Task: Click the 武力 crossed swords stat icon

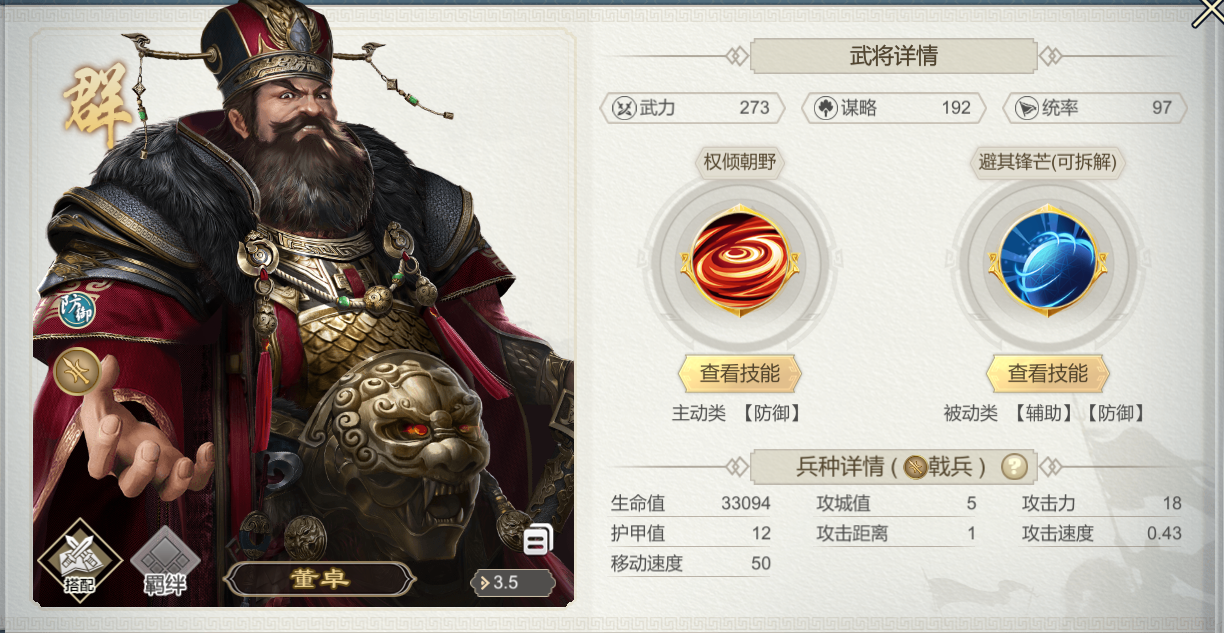Action: [x=625, y=108]
